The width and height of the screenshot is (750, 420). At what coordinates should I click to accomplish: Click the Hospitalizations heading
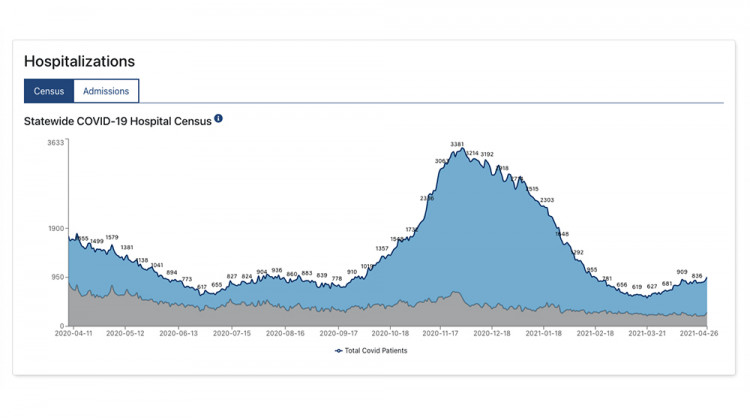(x=79, y=61)
